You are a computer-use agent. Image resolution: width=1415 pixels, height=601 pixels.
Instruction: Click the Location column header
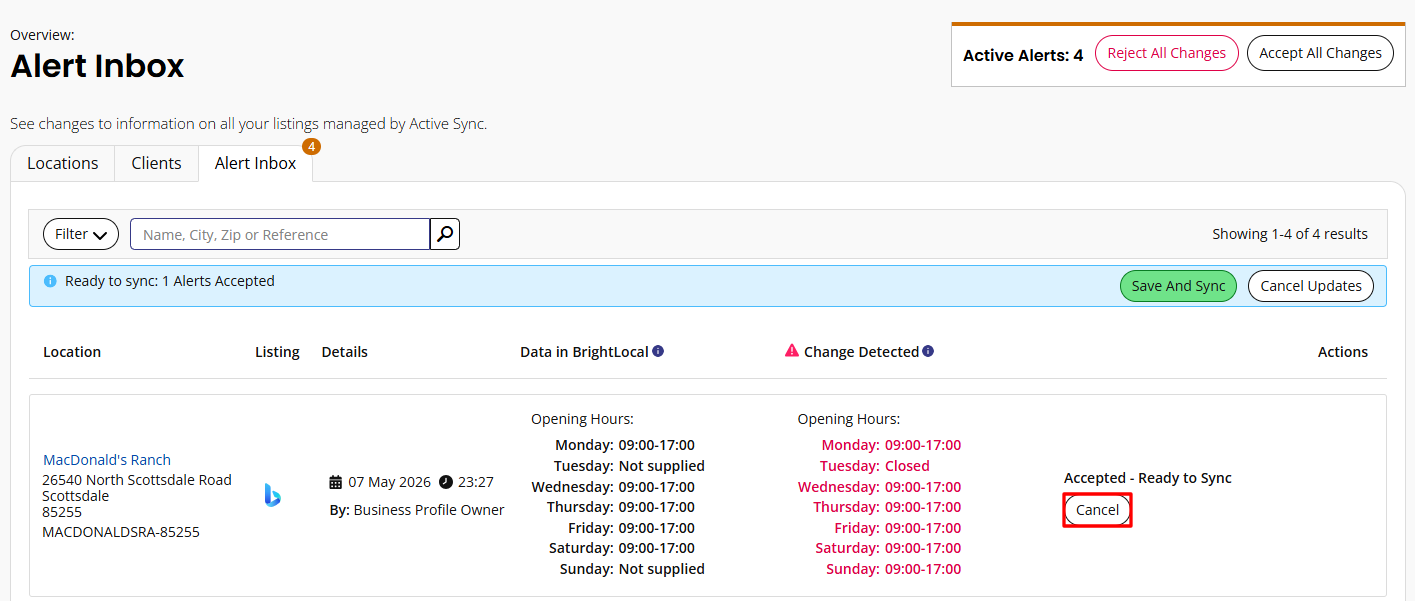point(72,352)
